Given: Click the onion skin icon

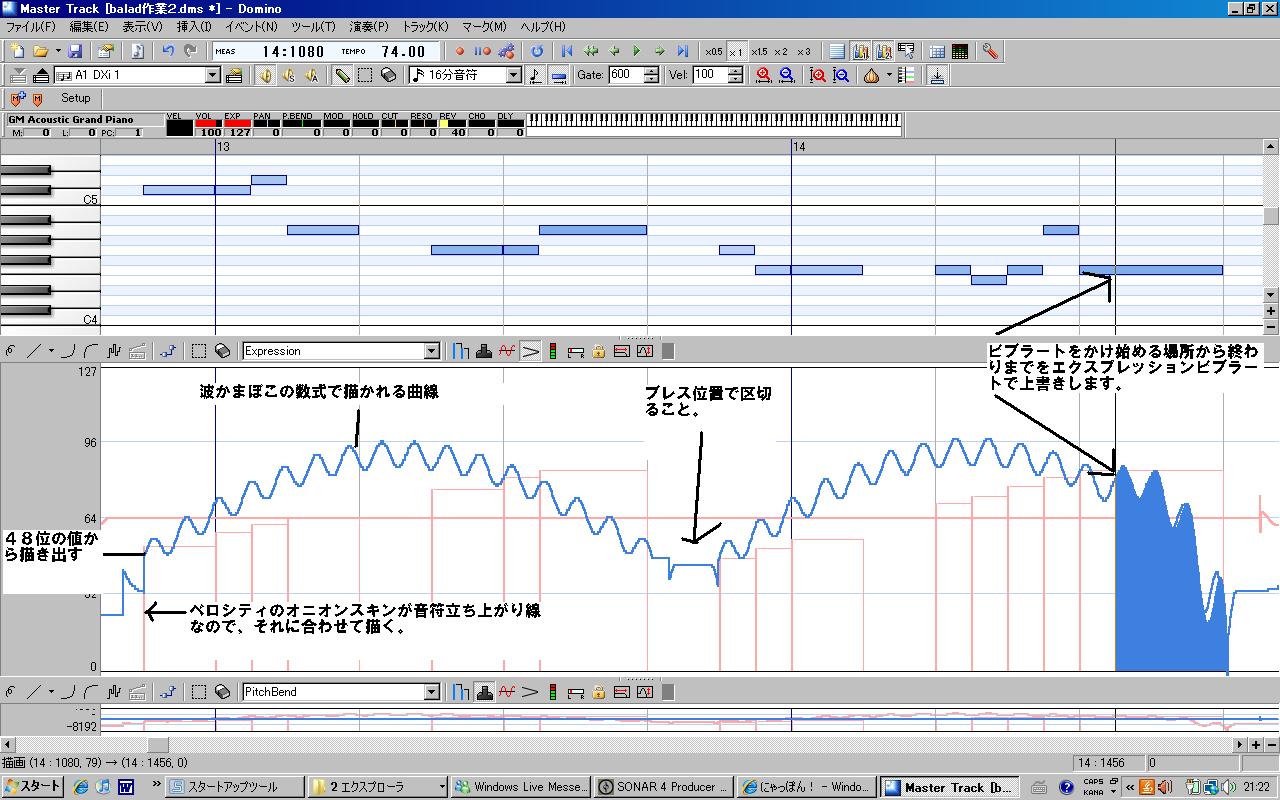Looking at the screenshot, I should pos(871,75).
